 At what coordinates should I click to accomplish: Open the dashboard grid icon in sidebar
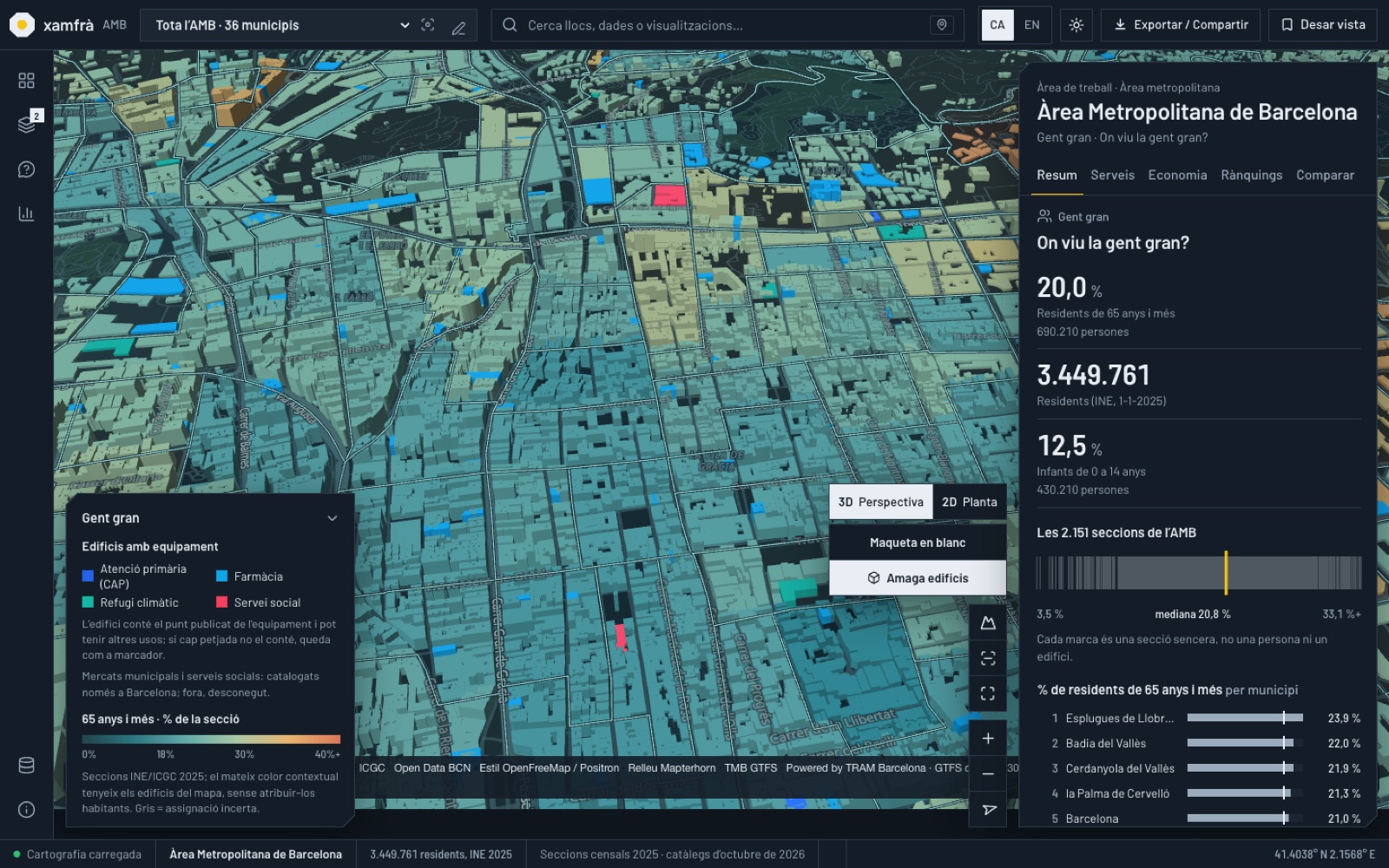[26, 81]
